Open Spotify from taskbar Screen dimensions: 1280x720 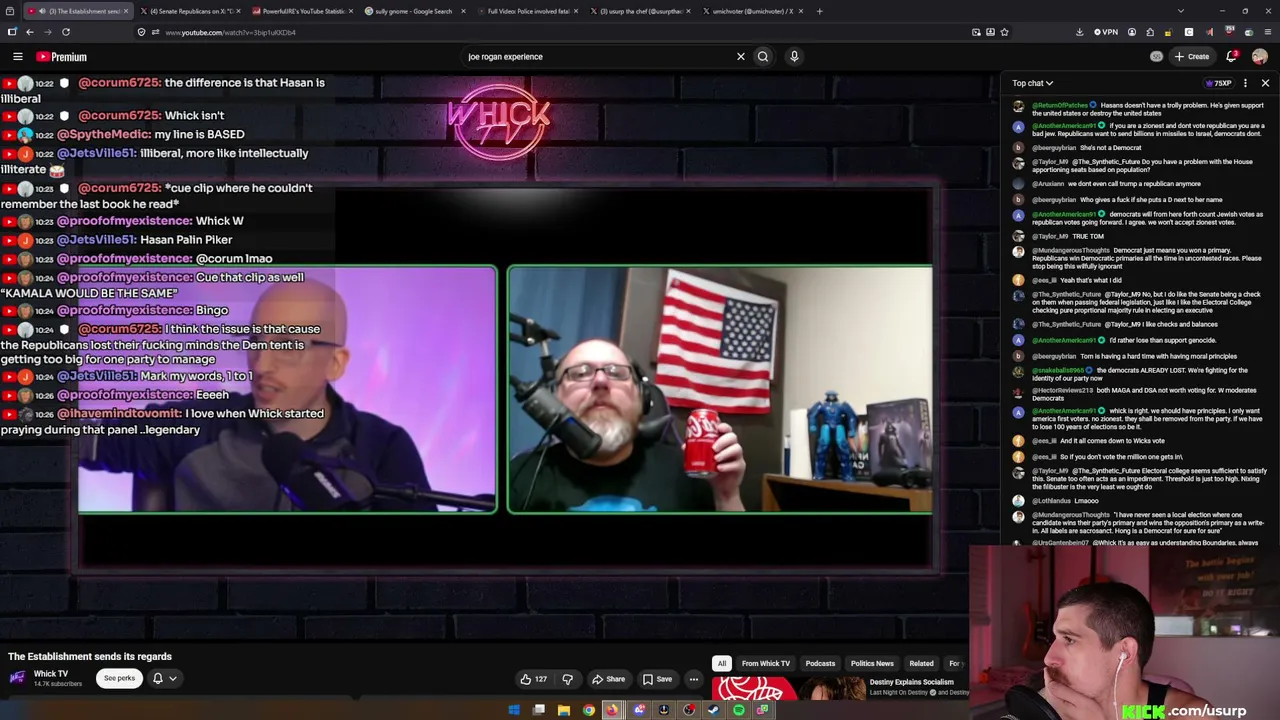(x=739, y=710)
